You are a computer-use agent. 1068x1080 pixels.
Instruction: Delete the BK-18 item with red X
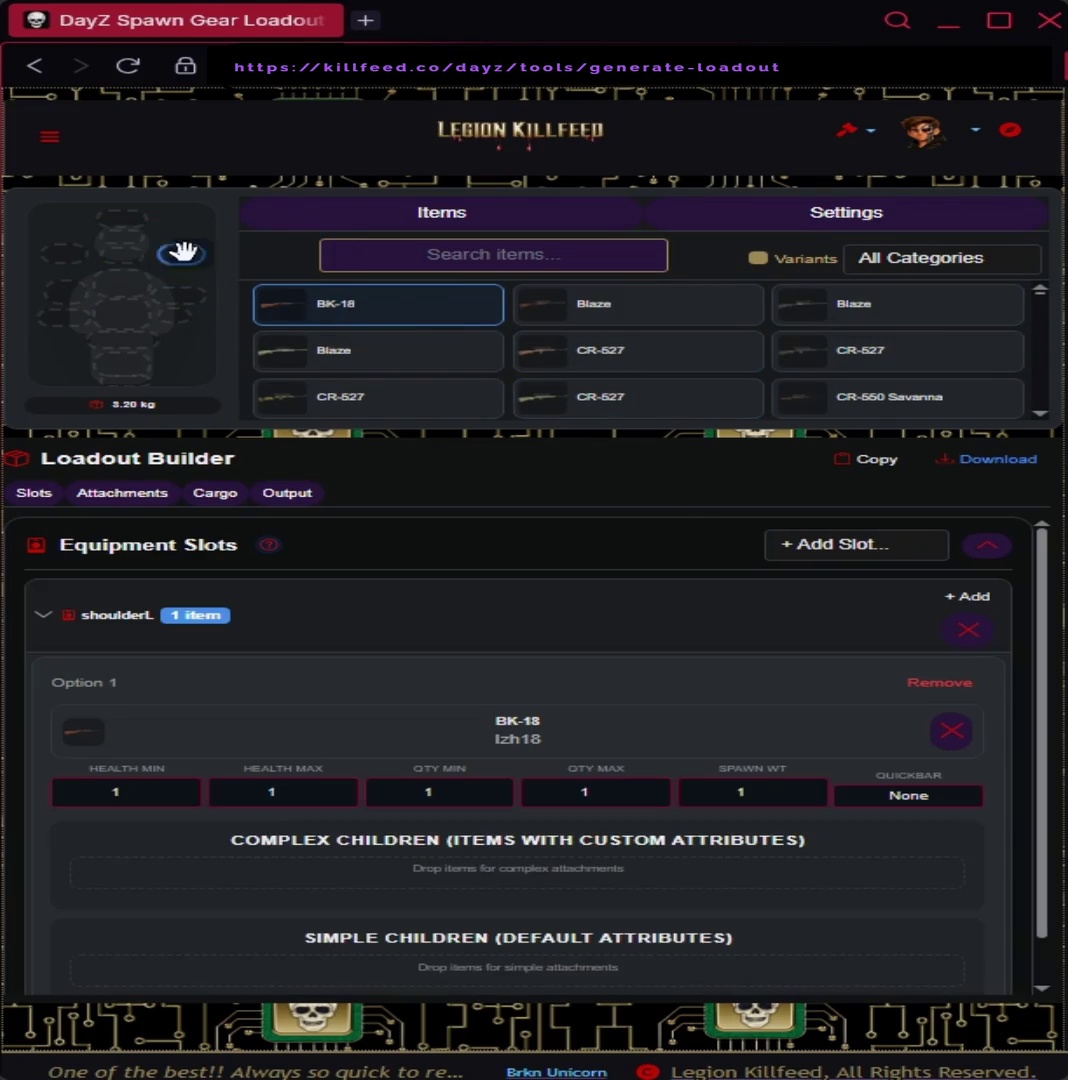point(951,731)
